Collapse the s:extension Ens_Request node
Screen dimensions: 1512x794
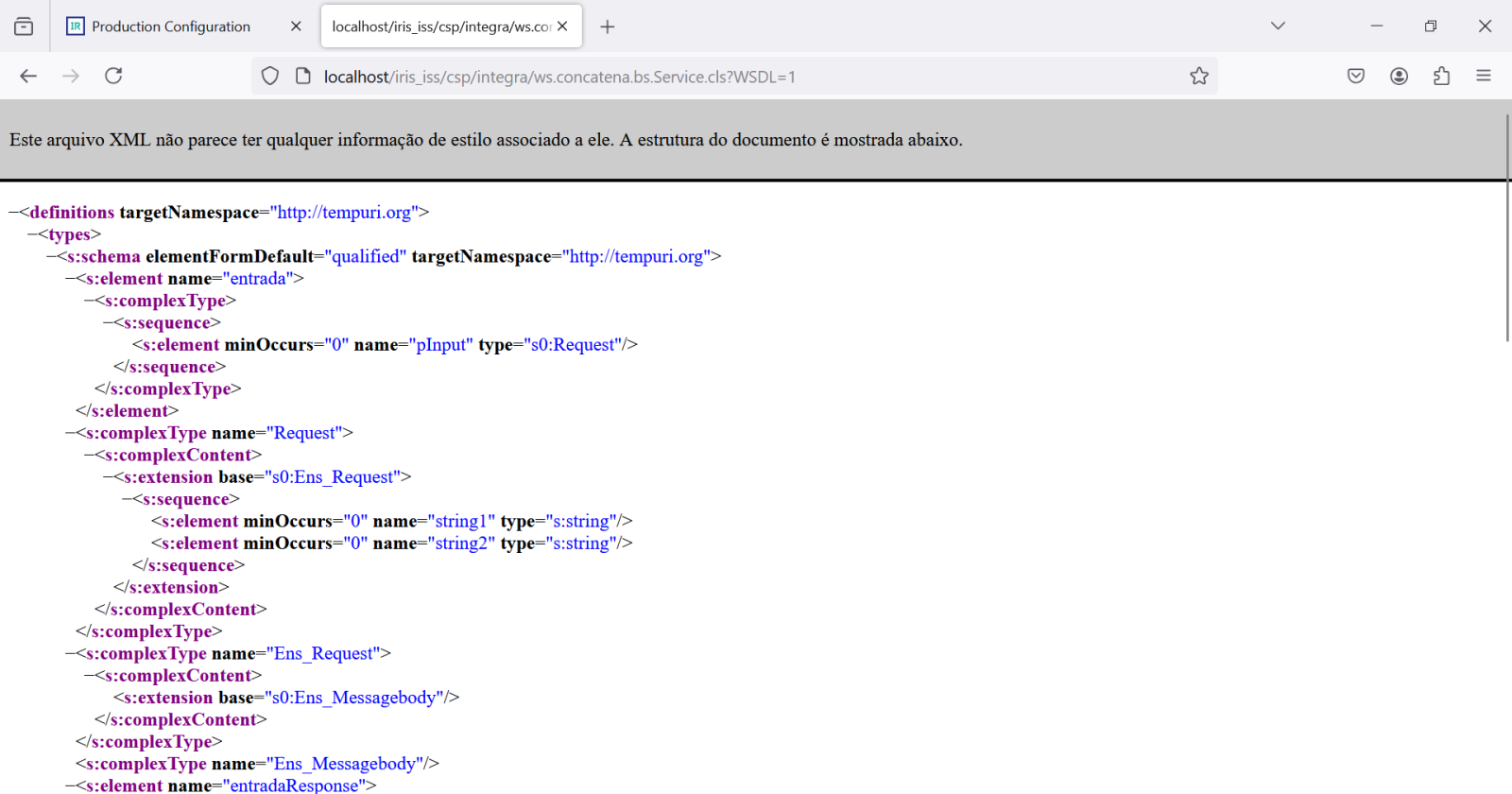tap(108, 477)
